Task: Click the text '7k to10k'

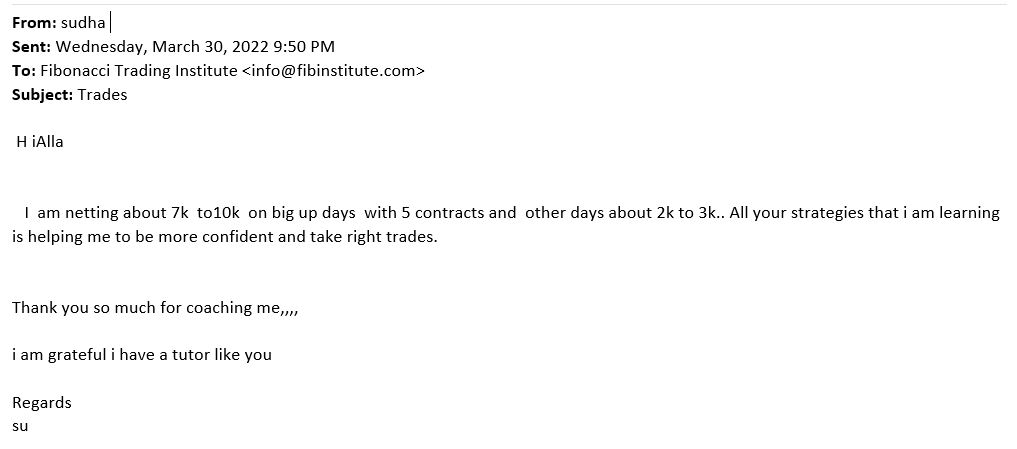Action: pyautogui.click(x=206, y=213)
